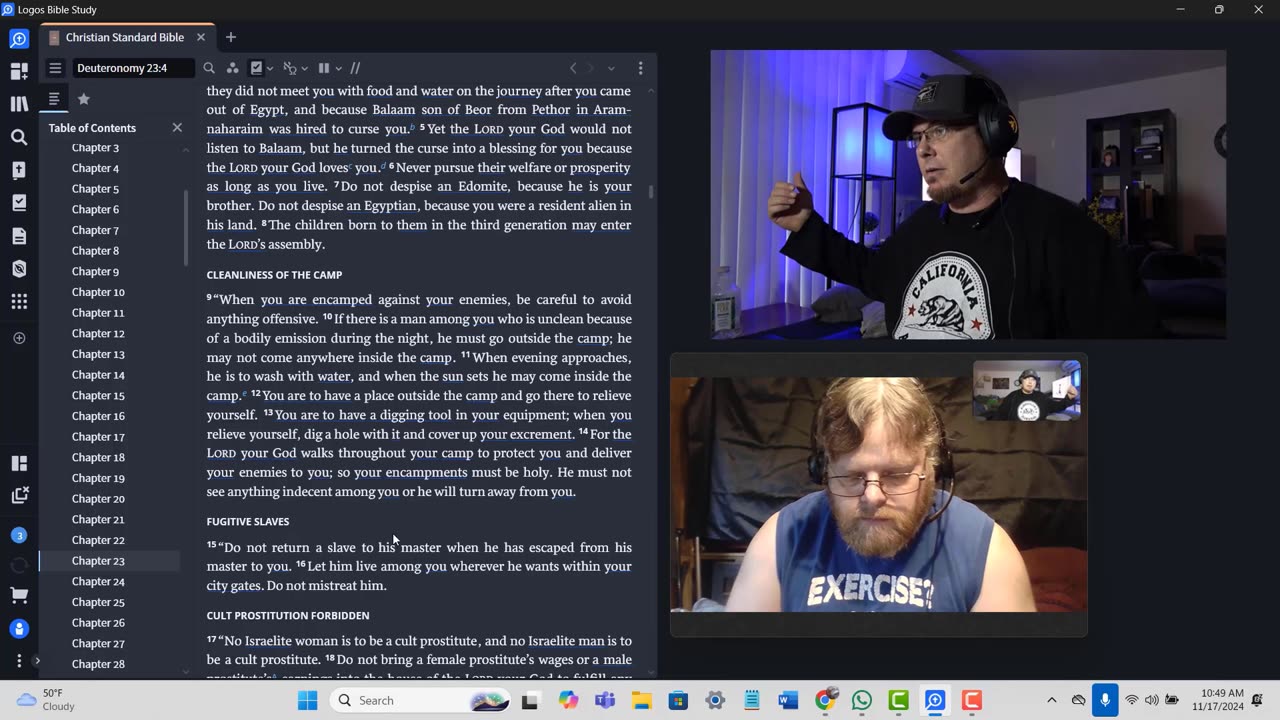The image size is (1280, 720).
Task: Click the parallel resources double-slash icon
Action: [355, 68]
